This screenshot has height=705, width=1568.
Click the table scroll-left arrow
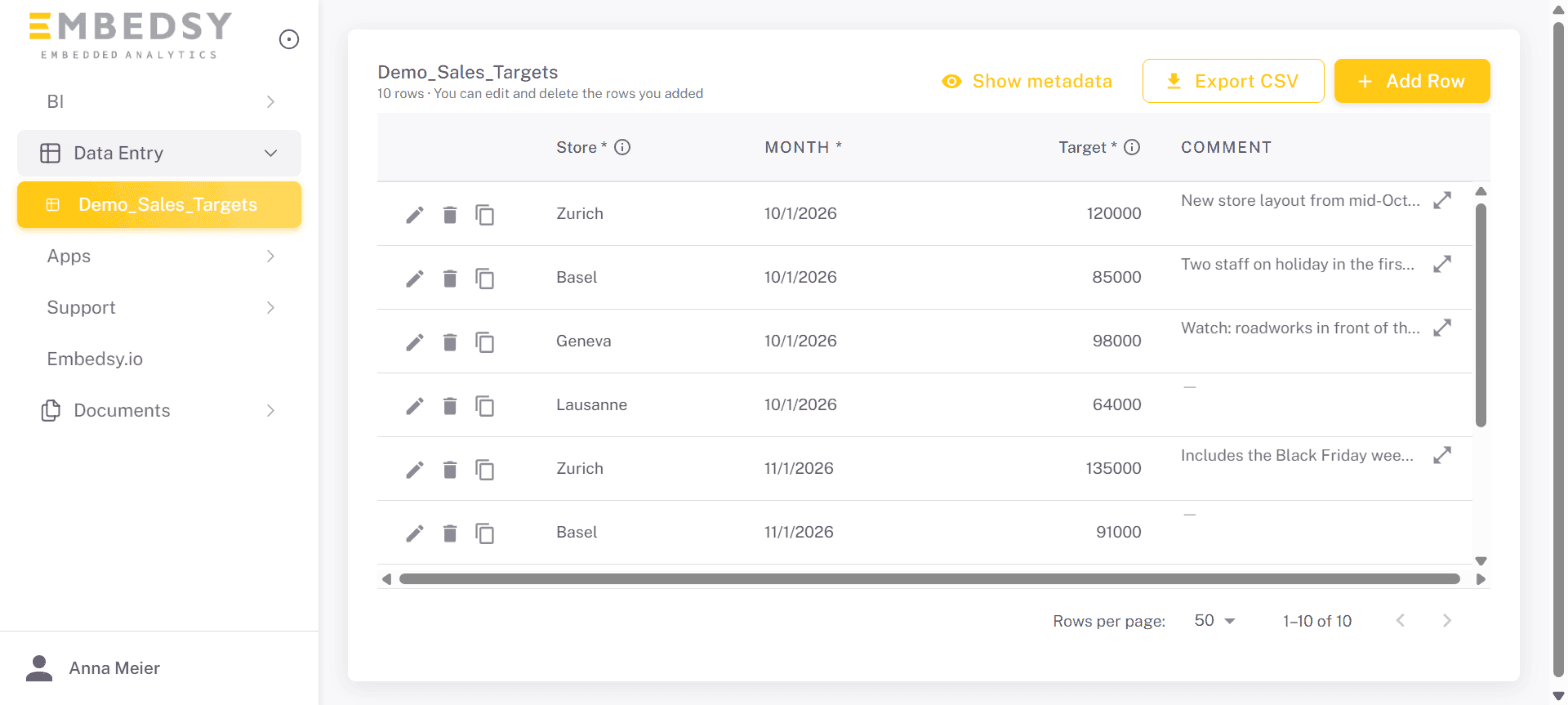click(x=386, y=578)
